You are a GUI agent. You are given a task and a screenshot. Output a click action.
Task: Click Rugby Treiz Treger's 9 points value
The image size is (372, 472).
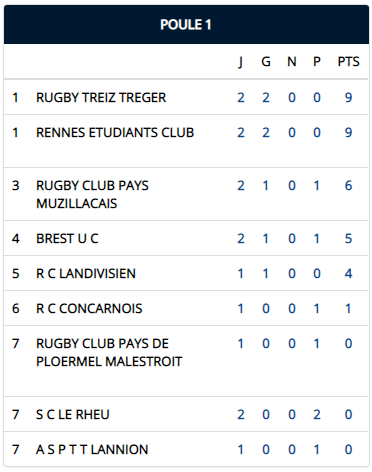(348, 98)
